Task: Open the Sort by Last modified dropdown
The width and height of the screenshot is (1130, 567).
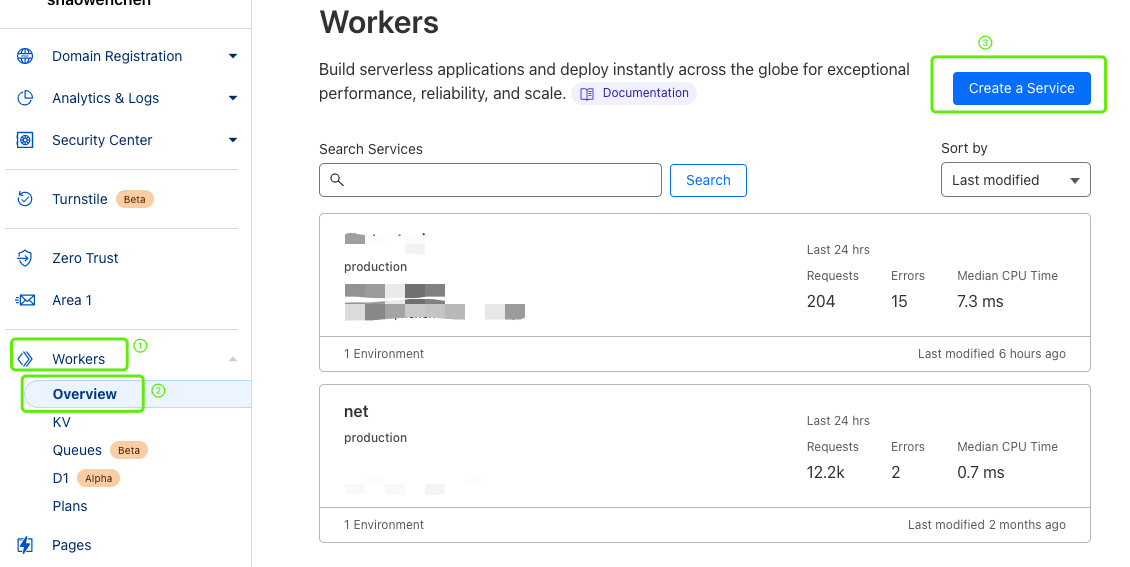Action: tap(1015, 179)
